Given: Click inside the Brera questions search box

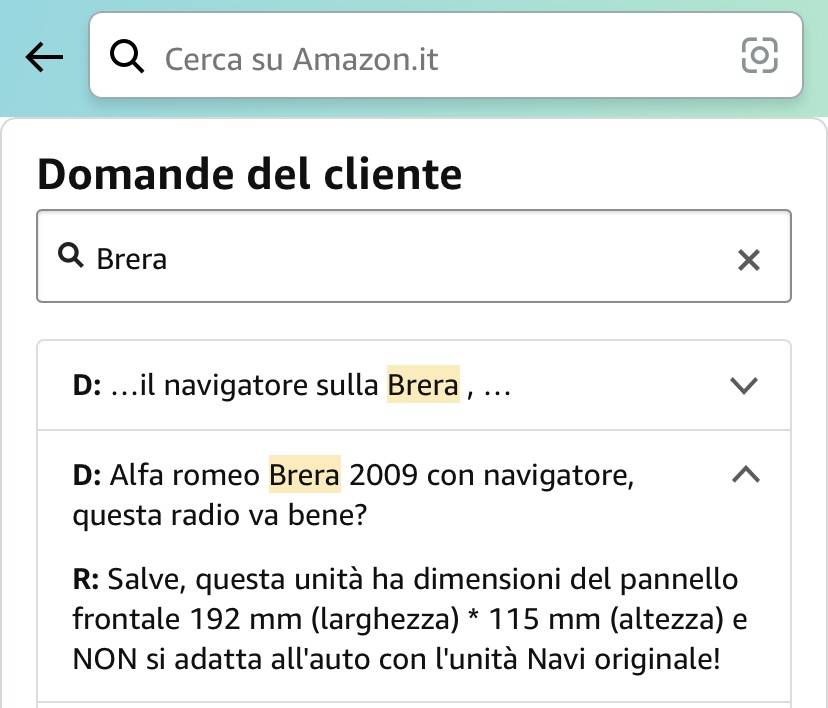Looking at the screenshot, I should point(414,256).
